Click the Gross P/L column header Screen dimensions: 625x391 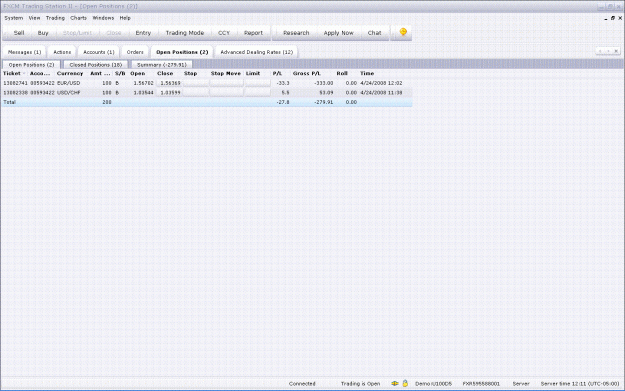307,74
